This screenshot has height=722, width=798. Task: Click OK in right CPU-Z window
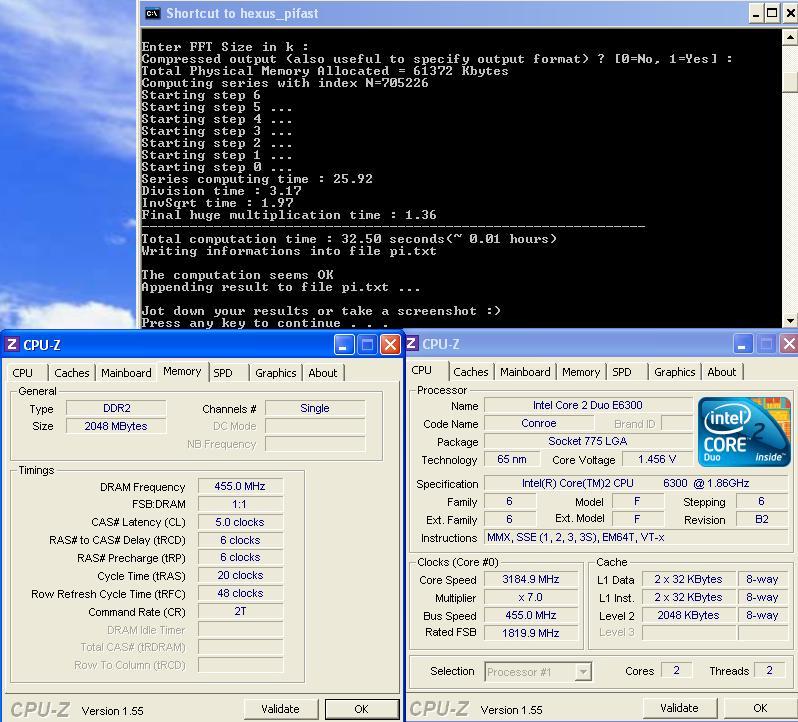760,708
